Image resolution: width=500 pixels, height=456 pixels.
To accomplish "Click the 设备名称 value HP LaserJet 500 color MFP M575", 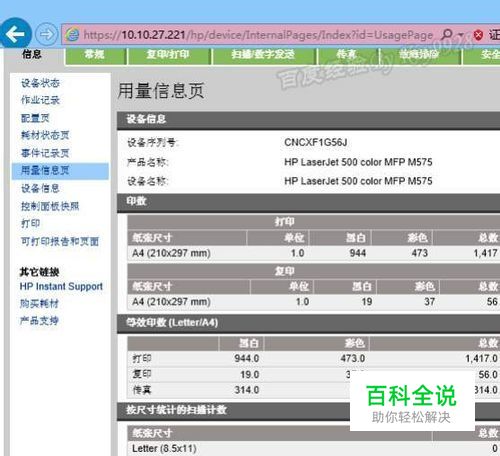I will [358, 181].
